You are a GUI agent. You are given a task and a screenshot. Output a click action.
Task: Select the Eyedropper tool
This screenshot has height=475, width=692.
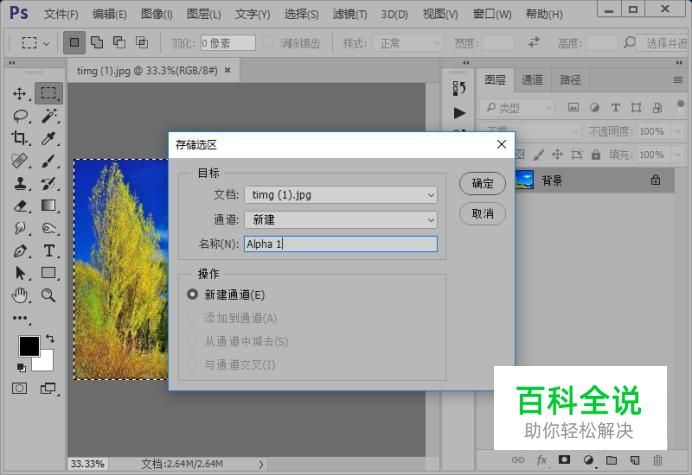click(49, 139)
